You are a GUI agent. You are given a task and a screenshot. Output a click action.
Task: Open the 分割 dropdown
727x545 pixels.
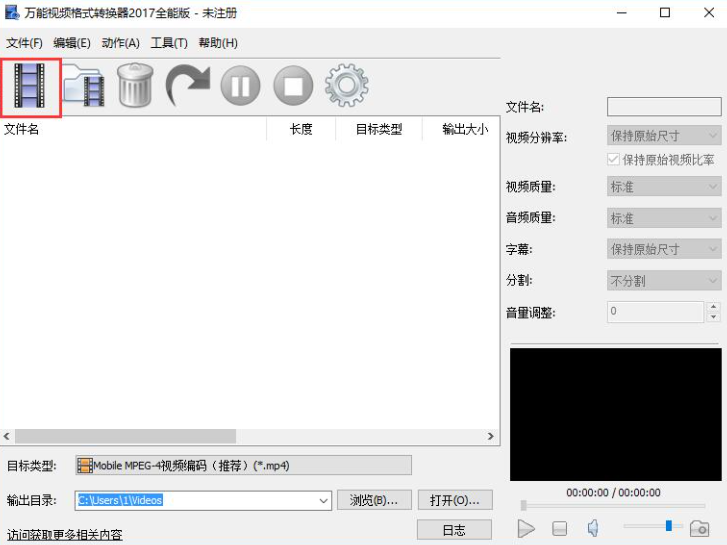point(664,281)
